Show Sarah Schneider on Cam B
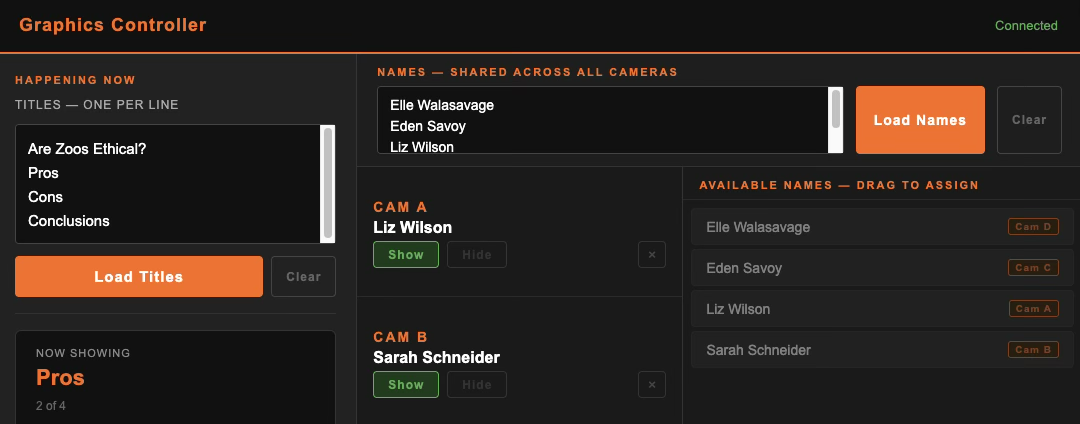This screenshot has width=1080, height=424. 406,384
